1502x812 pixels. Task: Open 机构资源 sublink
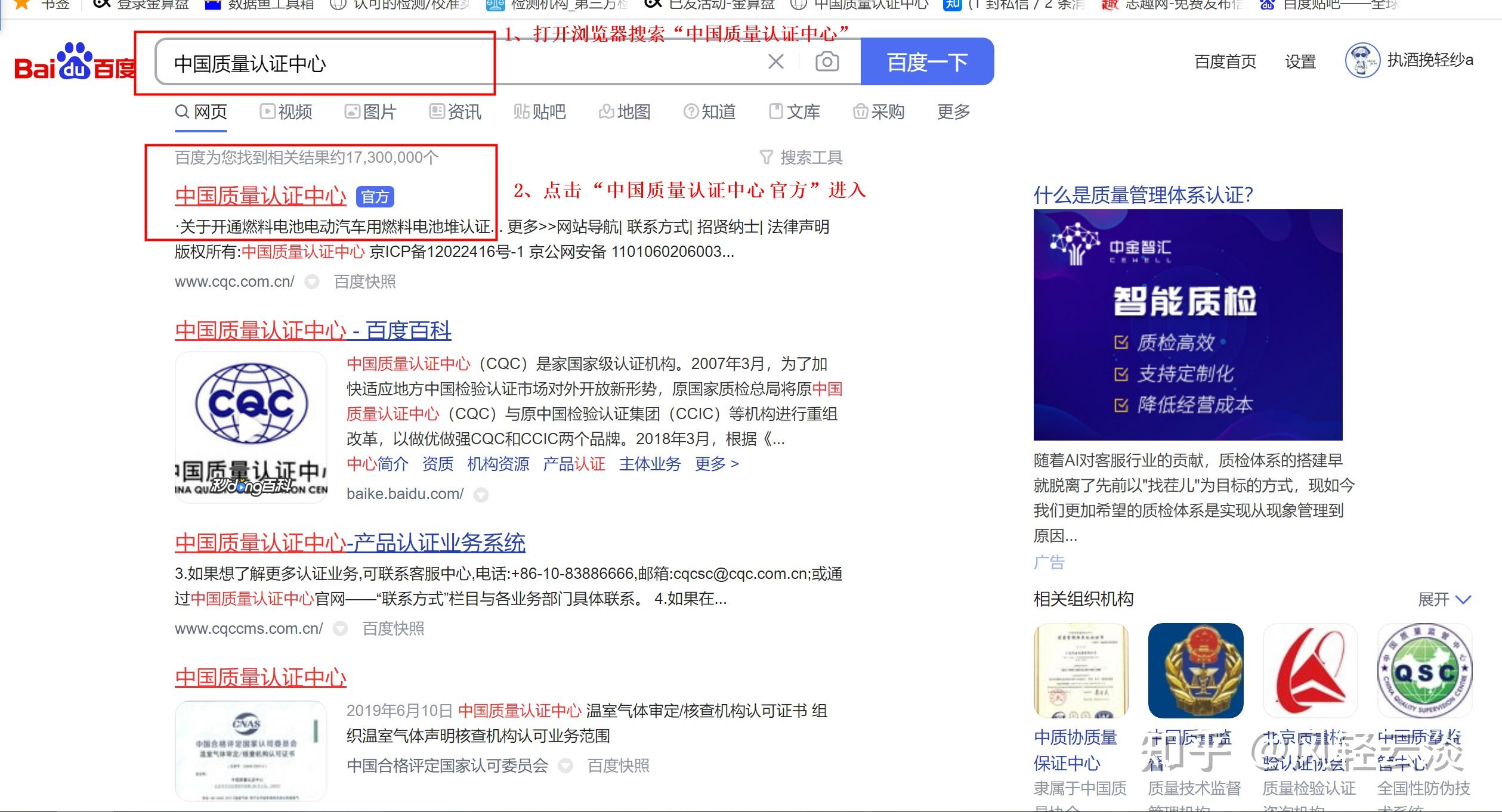pyautogui.click(x=498, y=464)
